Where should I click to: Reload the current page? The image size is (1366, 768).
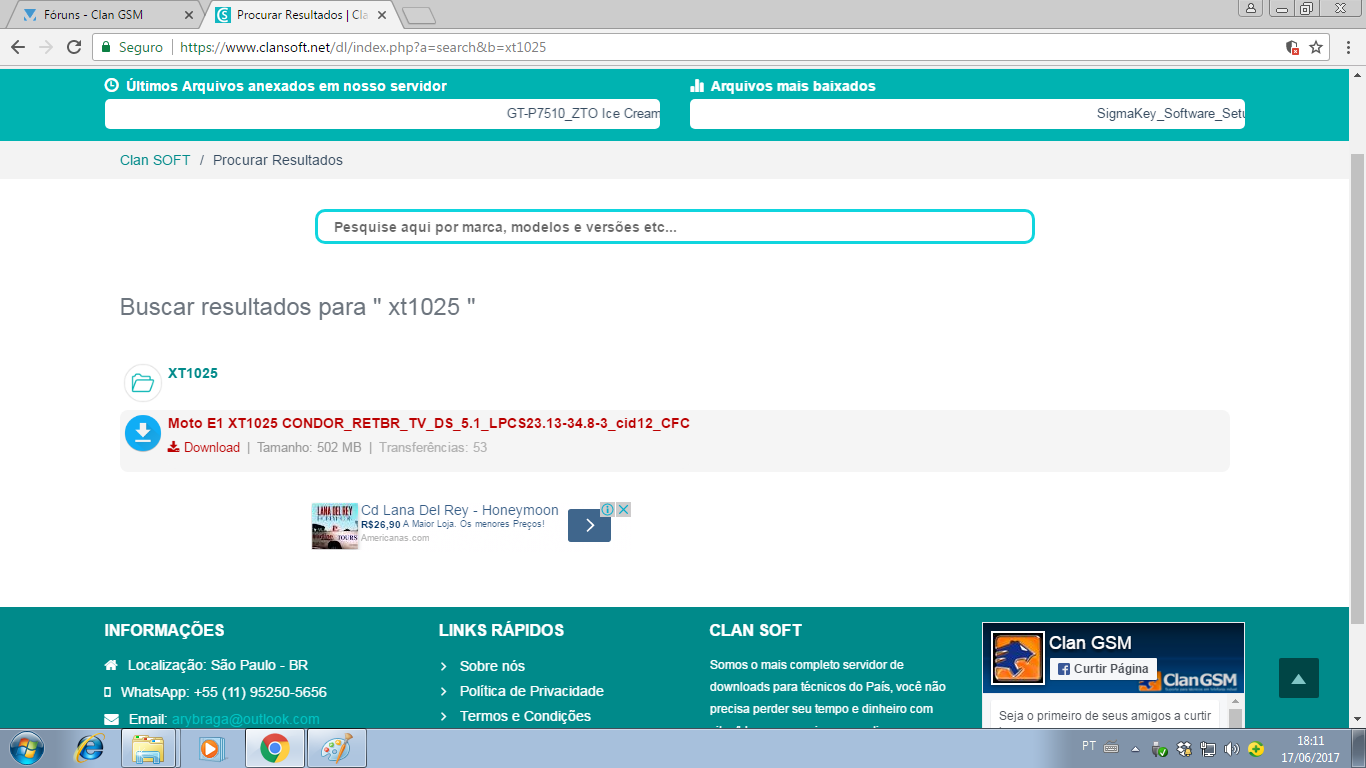pyautogui.click(x=74, y=47)
